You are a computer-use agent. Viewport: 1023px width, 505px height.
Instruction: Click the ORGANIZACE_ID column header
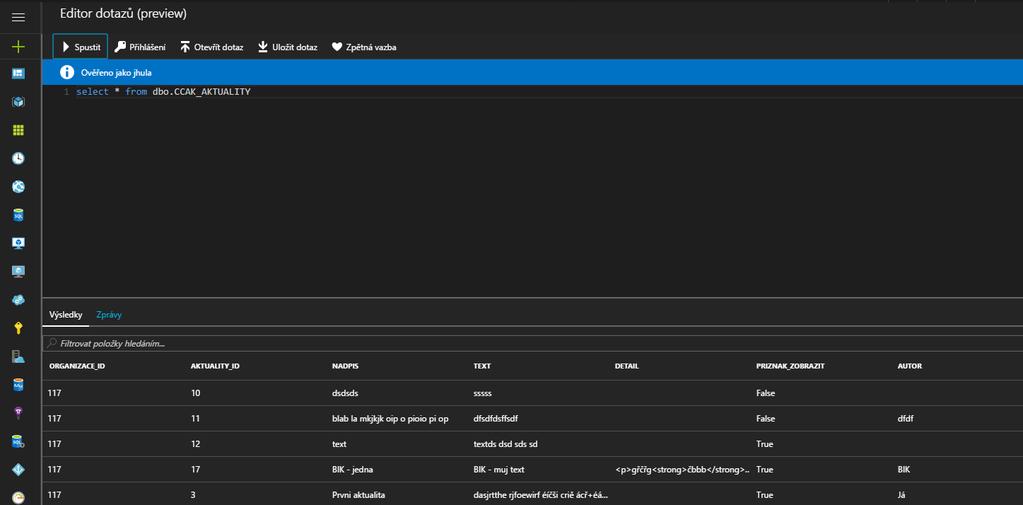coord(77,366)
